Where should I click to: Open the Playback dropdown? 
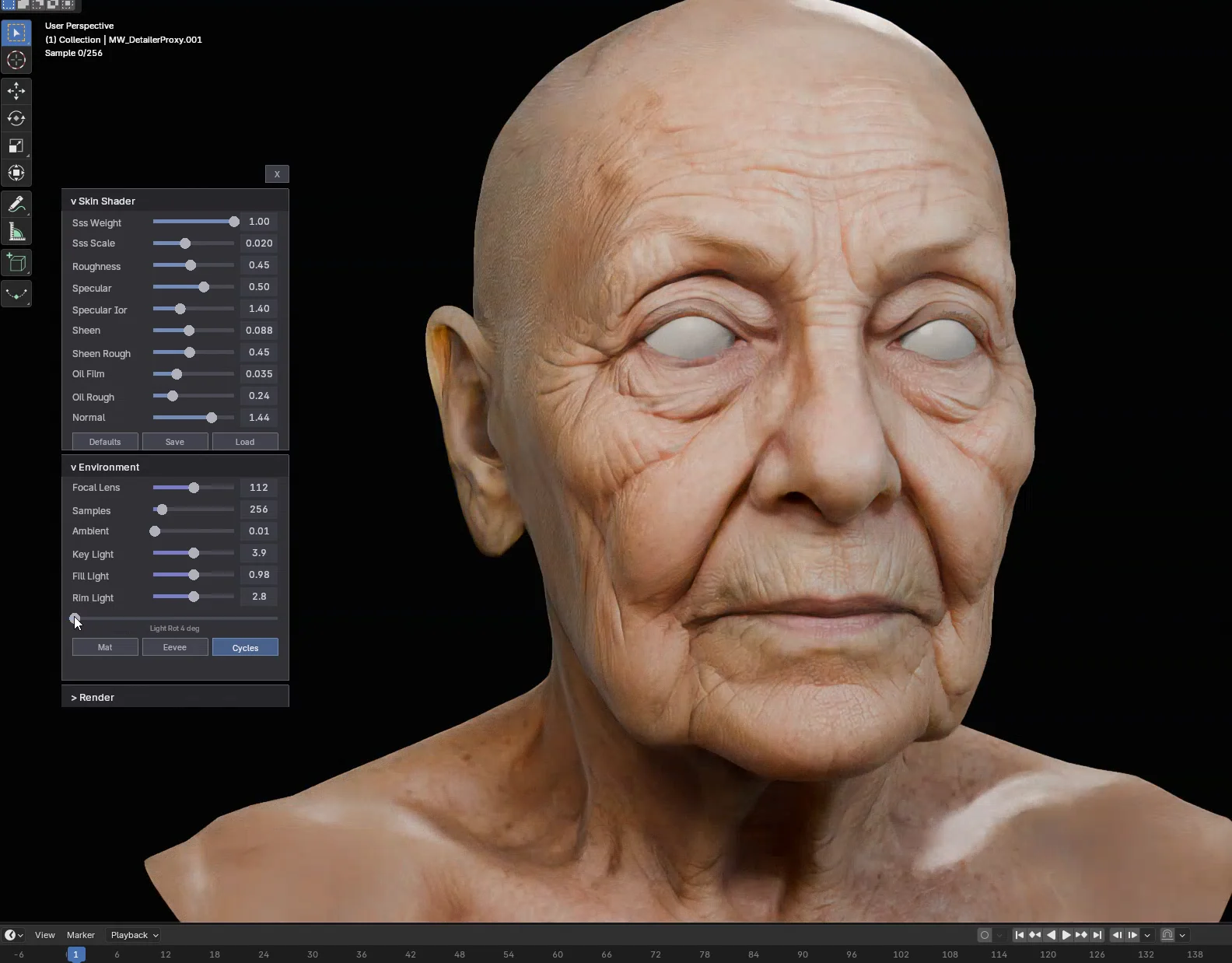[134, 935]
